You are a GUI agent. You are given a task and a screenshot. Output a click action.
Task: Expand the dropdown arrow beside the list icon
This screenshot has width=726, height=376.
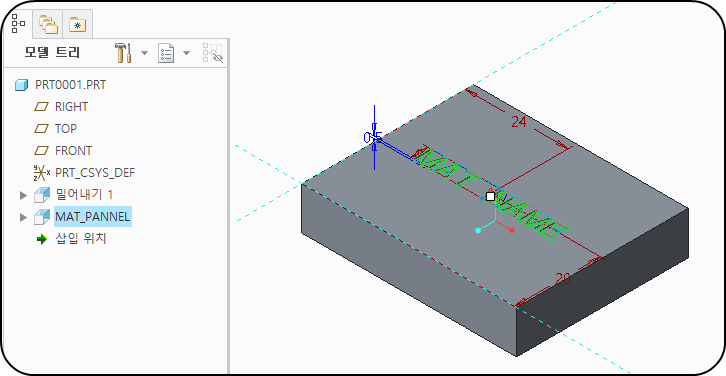pyautogui.click(x=186, y=53)
